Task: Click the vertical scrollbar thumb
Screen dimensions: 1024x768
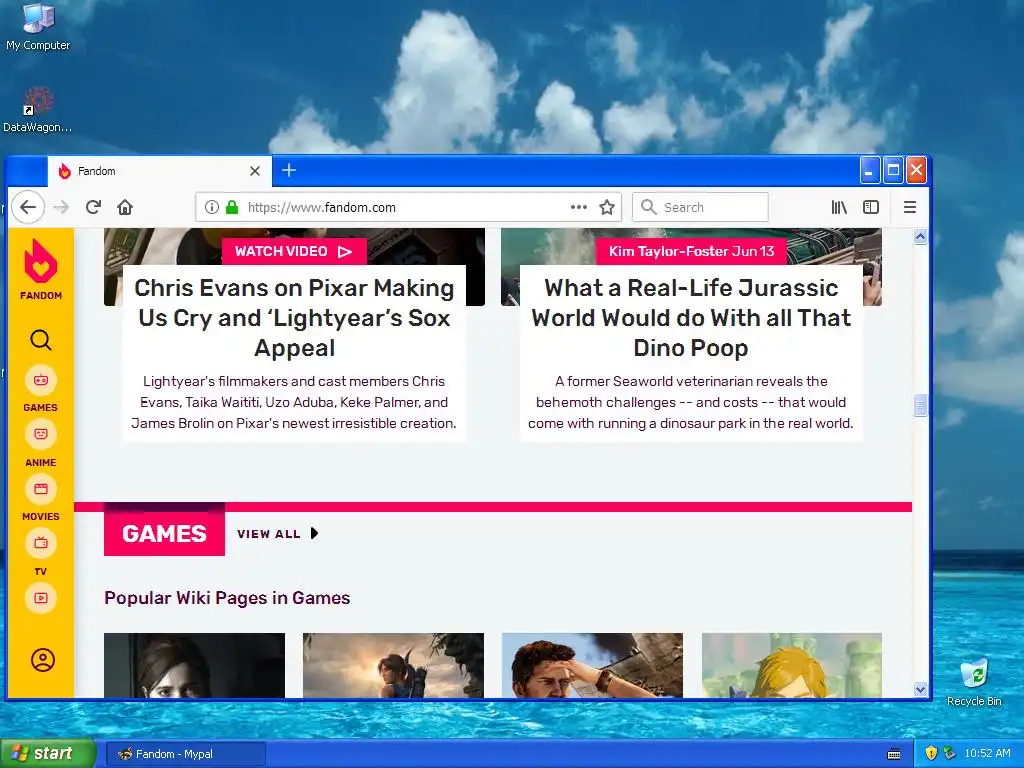Action: point(920,405)
